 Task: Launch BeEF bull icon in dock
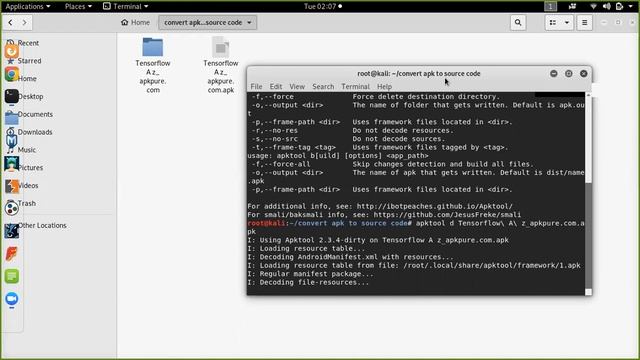tap(11, 231)
